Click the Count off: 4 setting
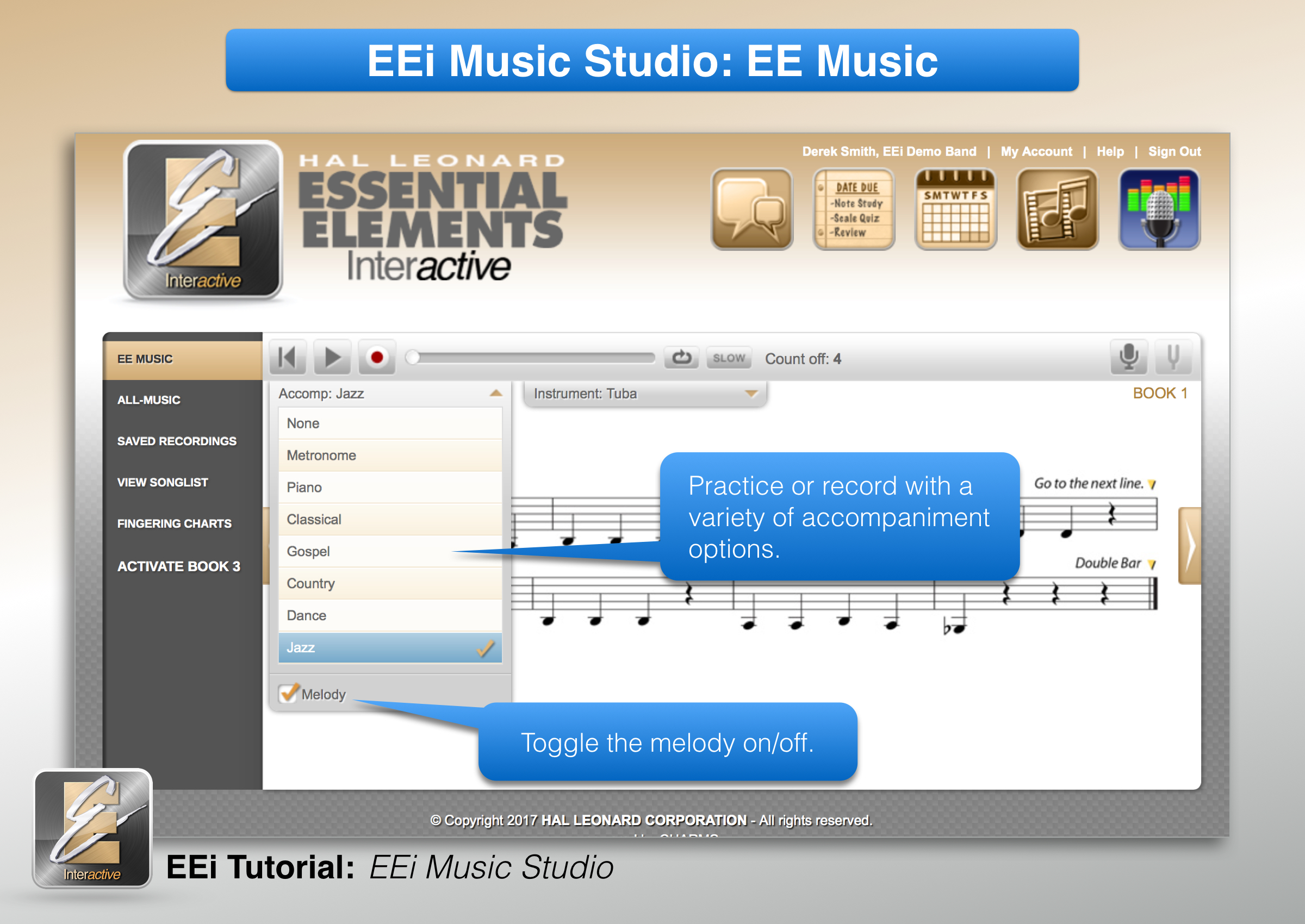Viewport: 1305px width, 924px height. coord(803,358)
